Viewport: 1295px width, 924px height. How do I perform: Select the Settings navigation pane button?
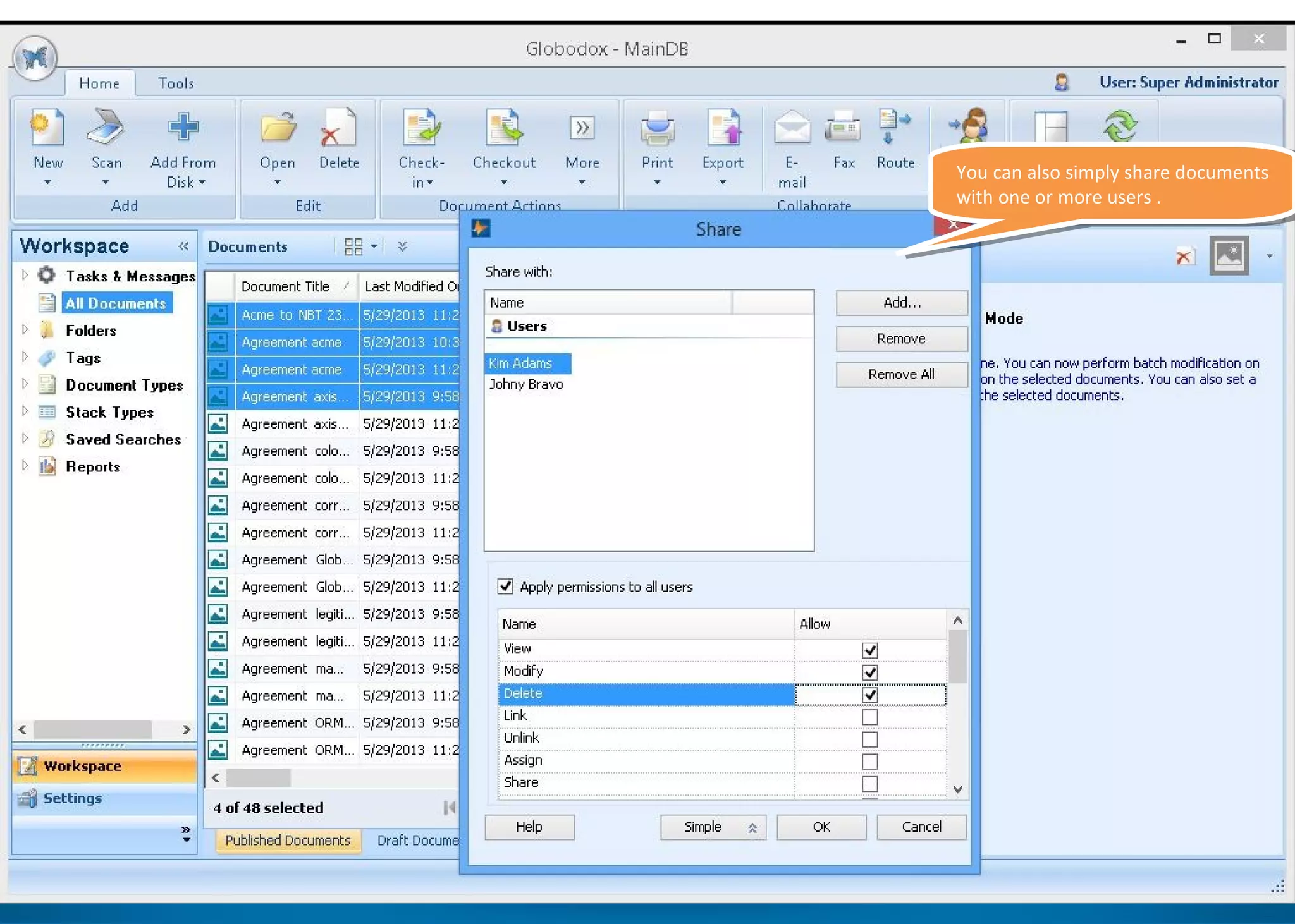tap(104, 798)
